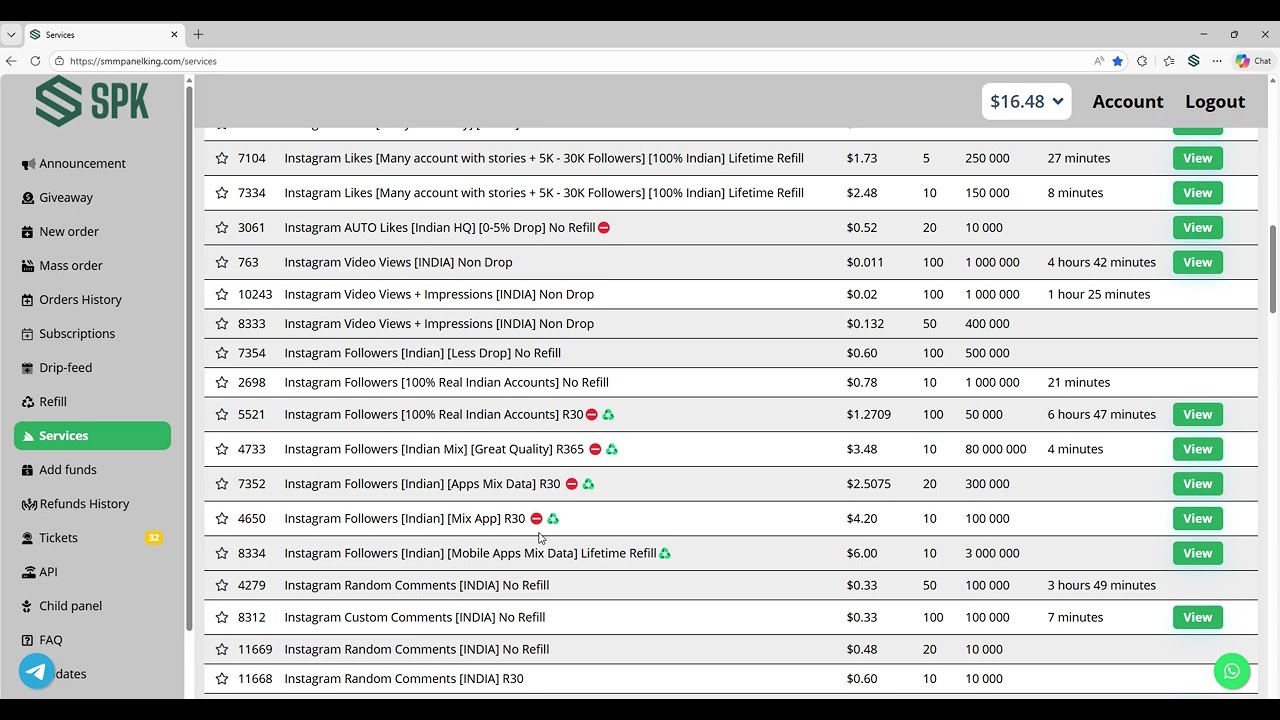Click View for service 763
Image resolution: width=1280 pixels, height=720 pixels.
point(1197,262)
